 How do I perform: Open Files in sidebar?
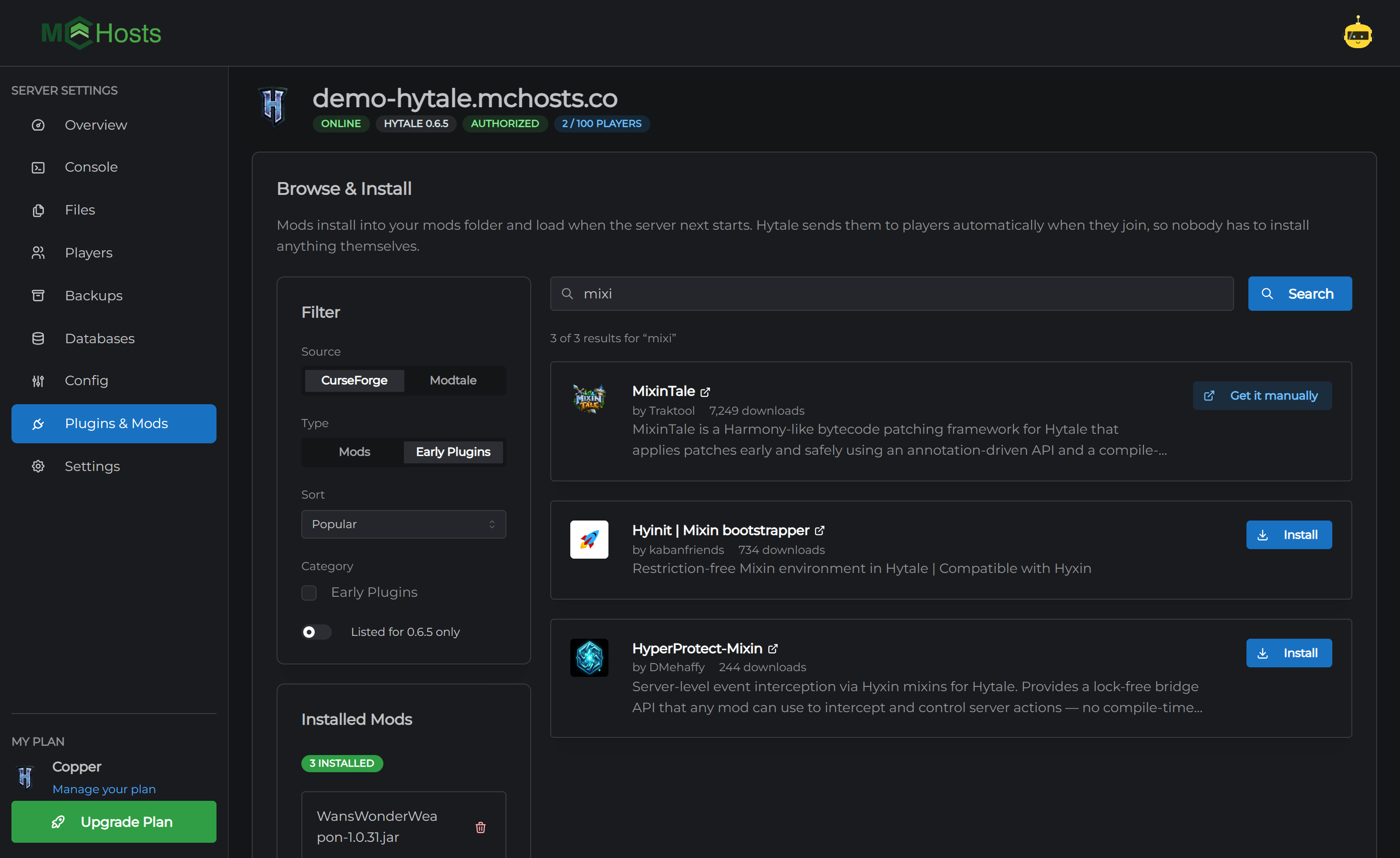(x=113, y=210)
